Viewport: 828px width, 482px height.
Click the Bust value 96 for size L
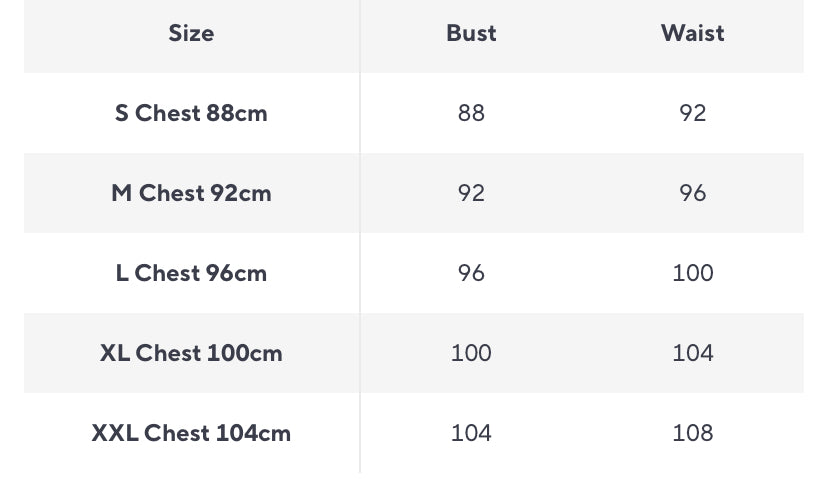click(471, 273)
